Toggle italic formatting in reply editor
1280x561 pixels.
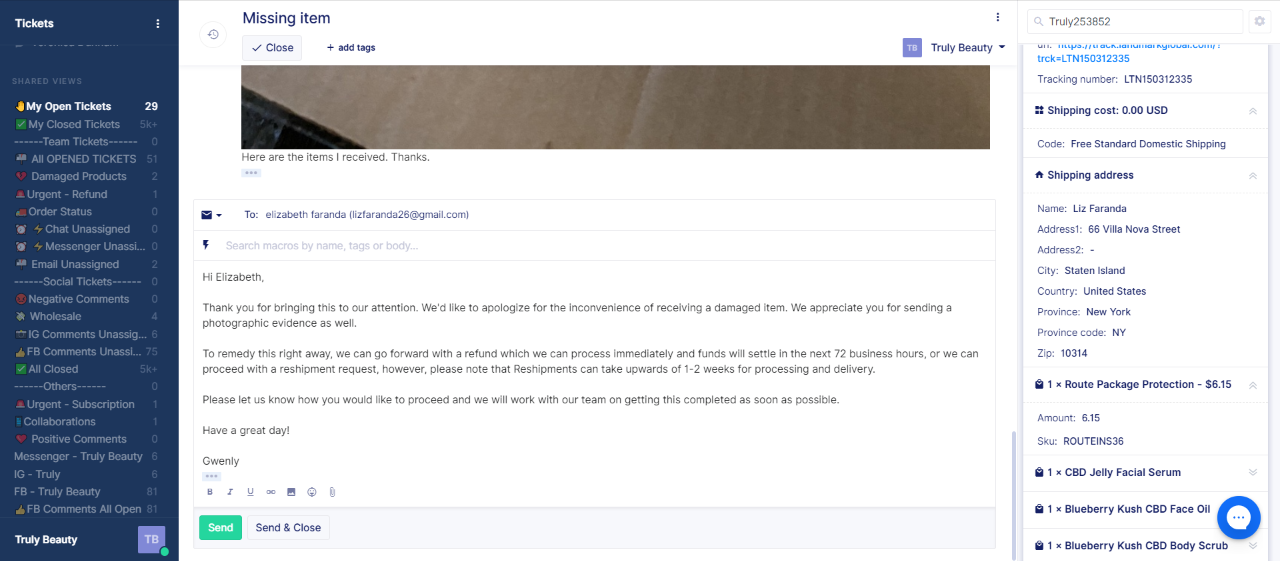[230, 492]
